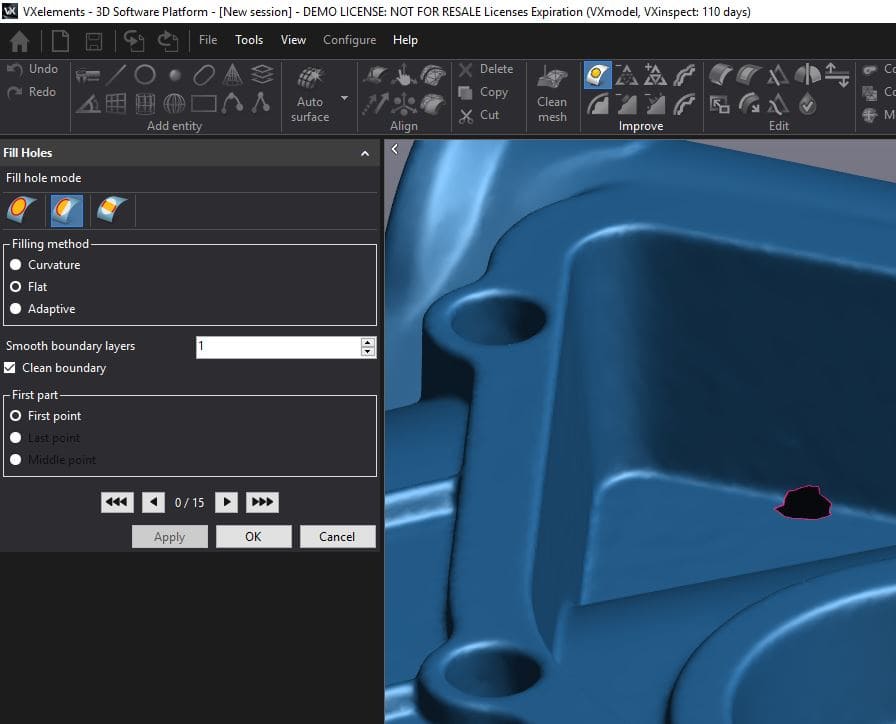896x724 pixels.
Task: Open the Tools menu
Action: point(249,40)
